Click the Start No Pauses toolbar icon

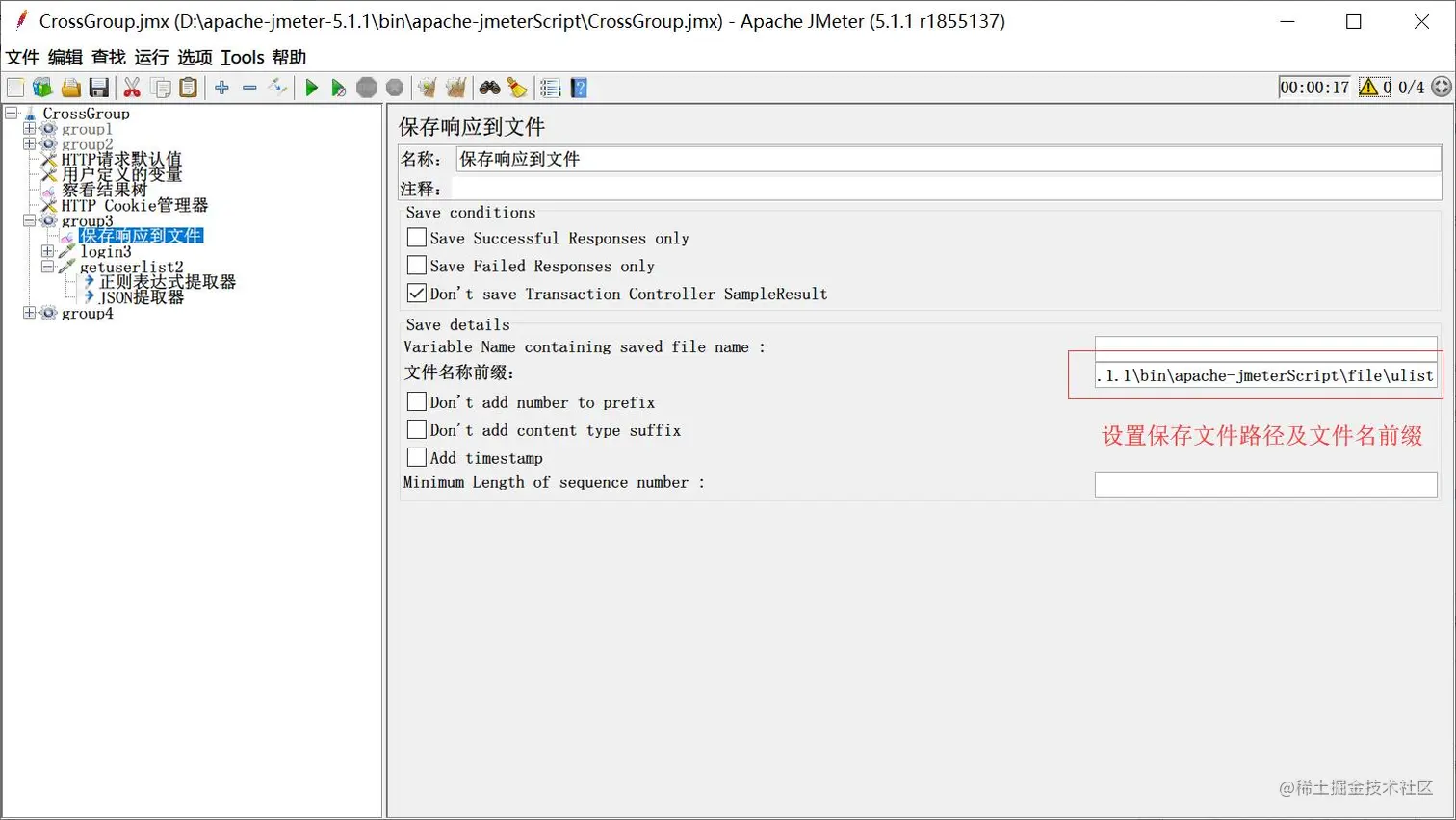tap(337, 87)
